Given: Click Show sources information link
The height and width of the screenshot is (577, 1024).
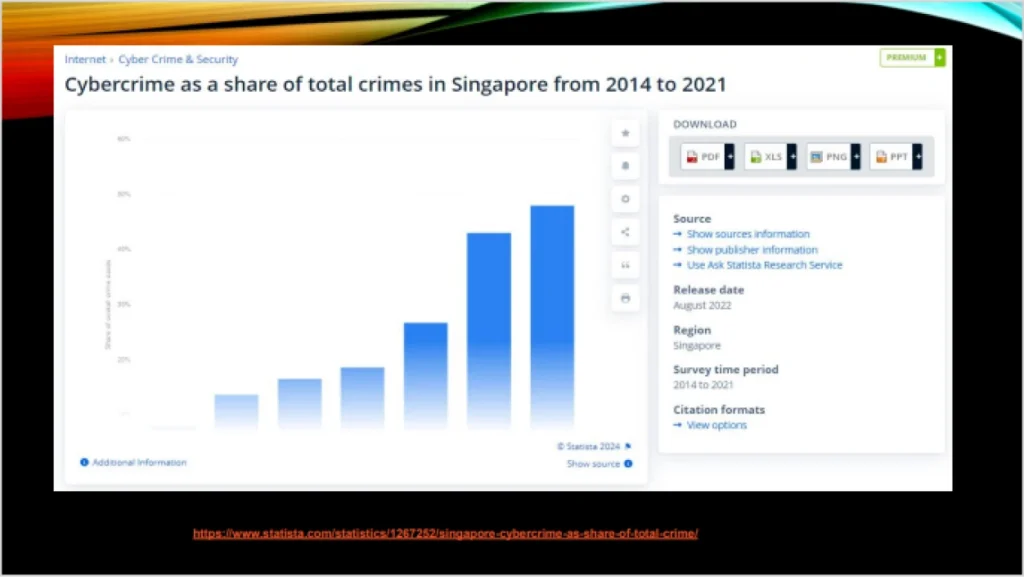Looking at the screenshot, I should [x=748, y=234].
